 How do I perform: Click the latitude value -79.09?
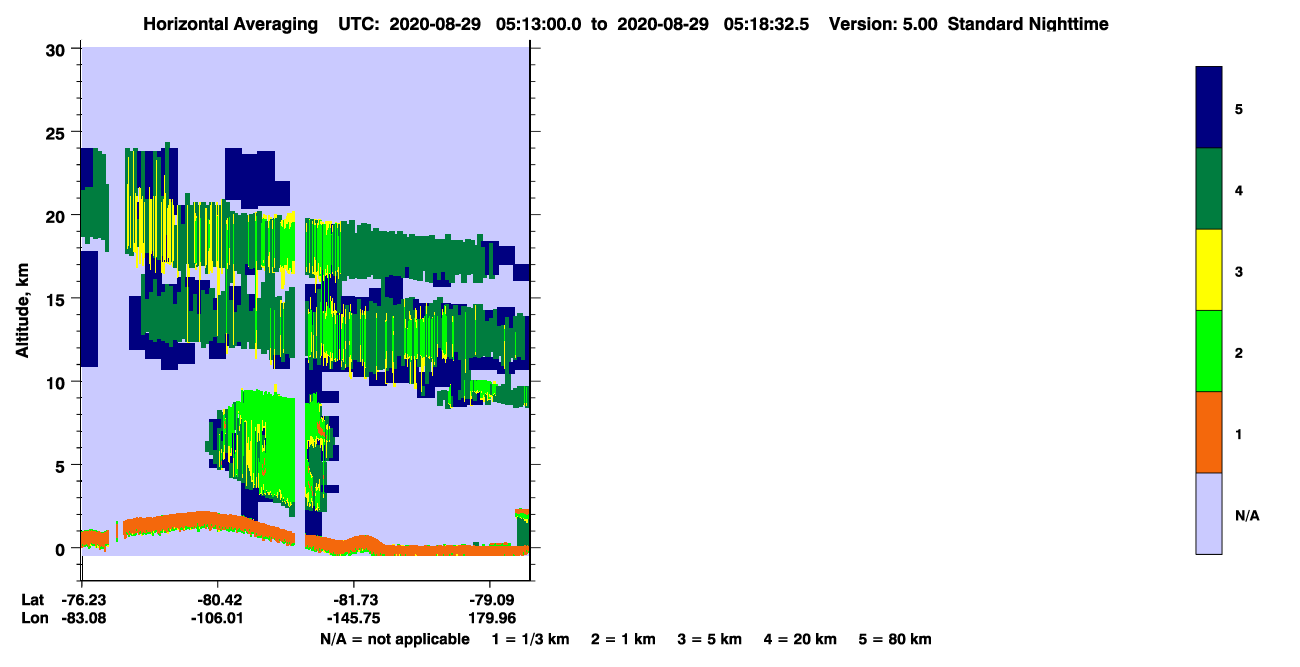488,600
